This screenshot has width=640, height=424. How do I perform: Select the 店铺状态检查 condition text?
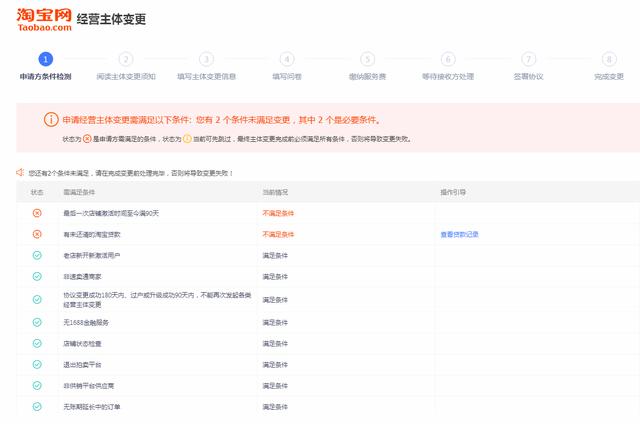[82, 344]
